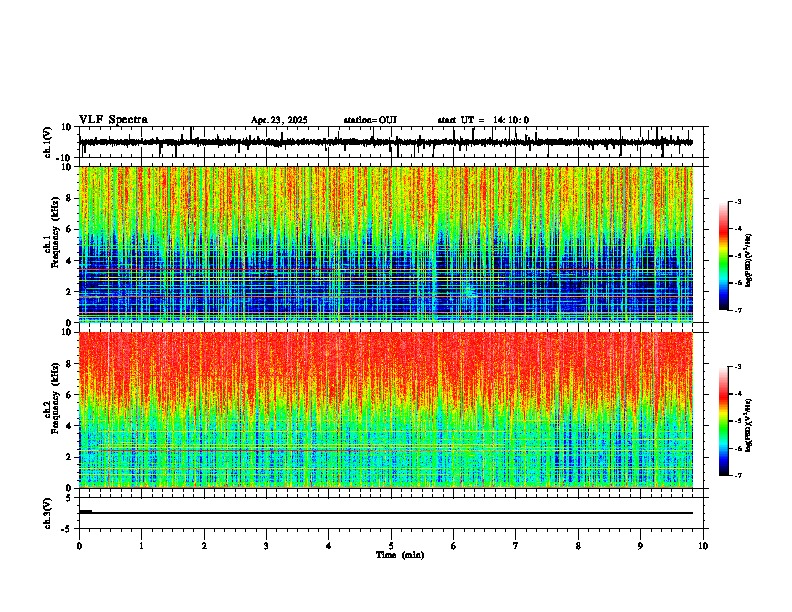Click the "ch.3(V)" y-axis label
792x612 pixels.
click(48, 514)
